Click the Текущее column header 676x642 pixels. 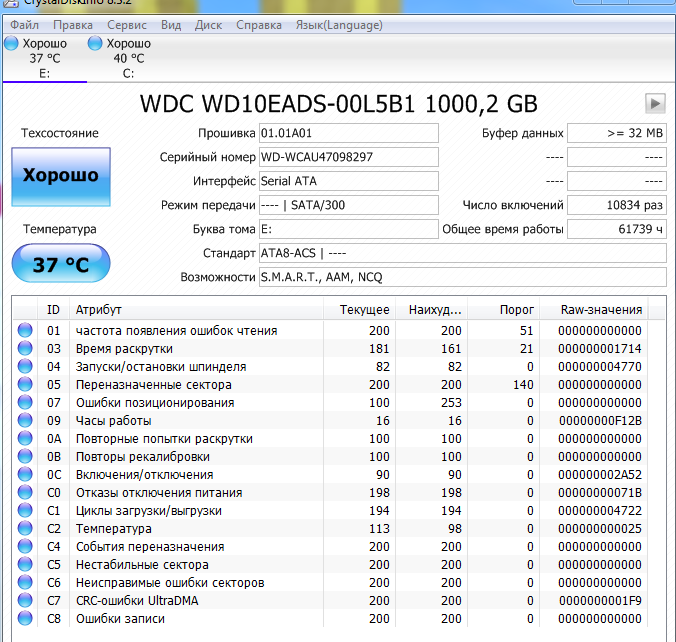[360, 310]
